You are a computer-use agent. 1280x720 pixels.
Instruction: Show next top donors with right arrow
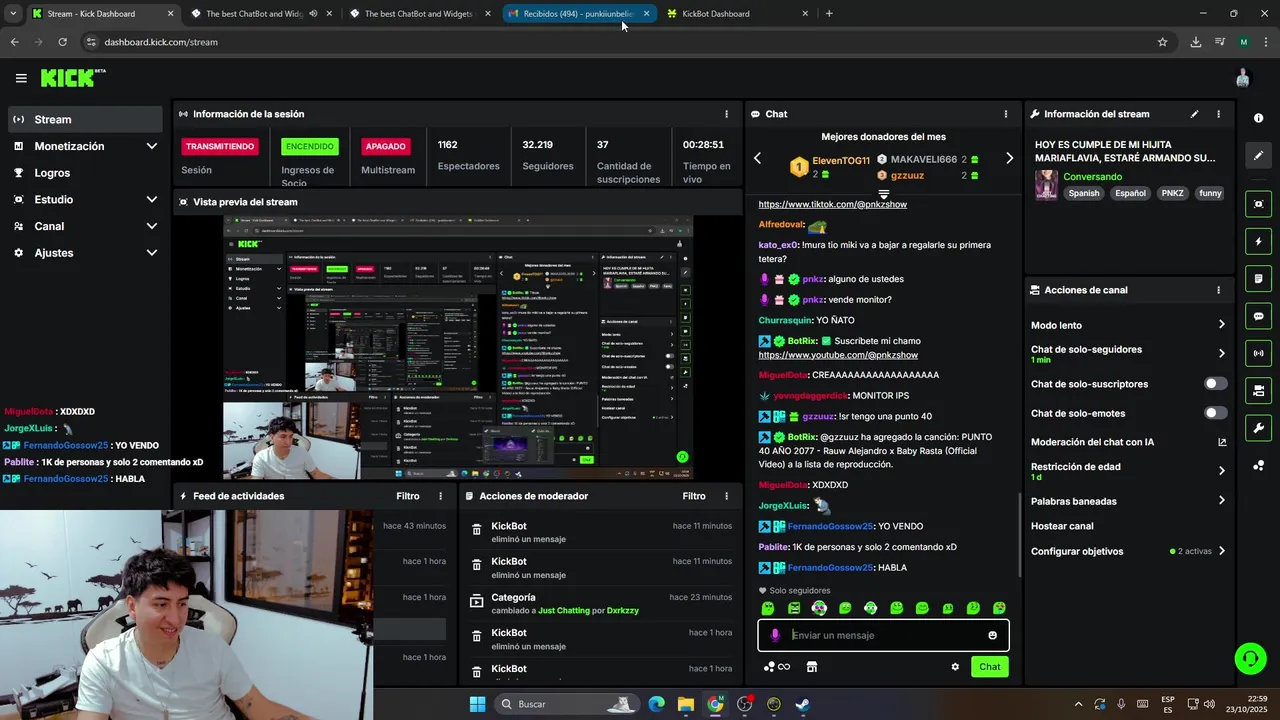pyautogui.click(x=1009, y=158)
